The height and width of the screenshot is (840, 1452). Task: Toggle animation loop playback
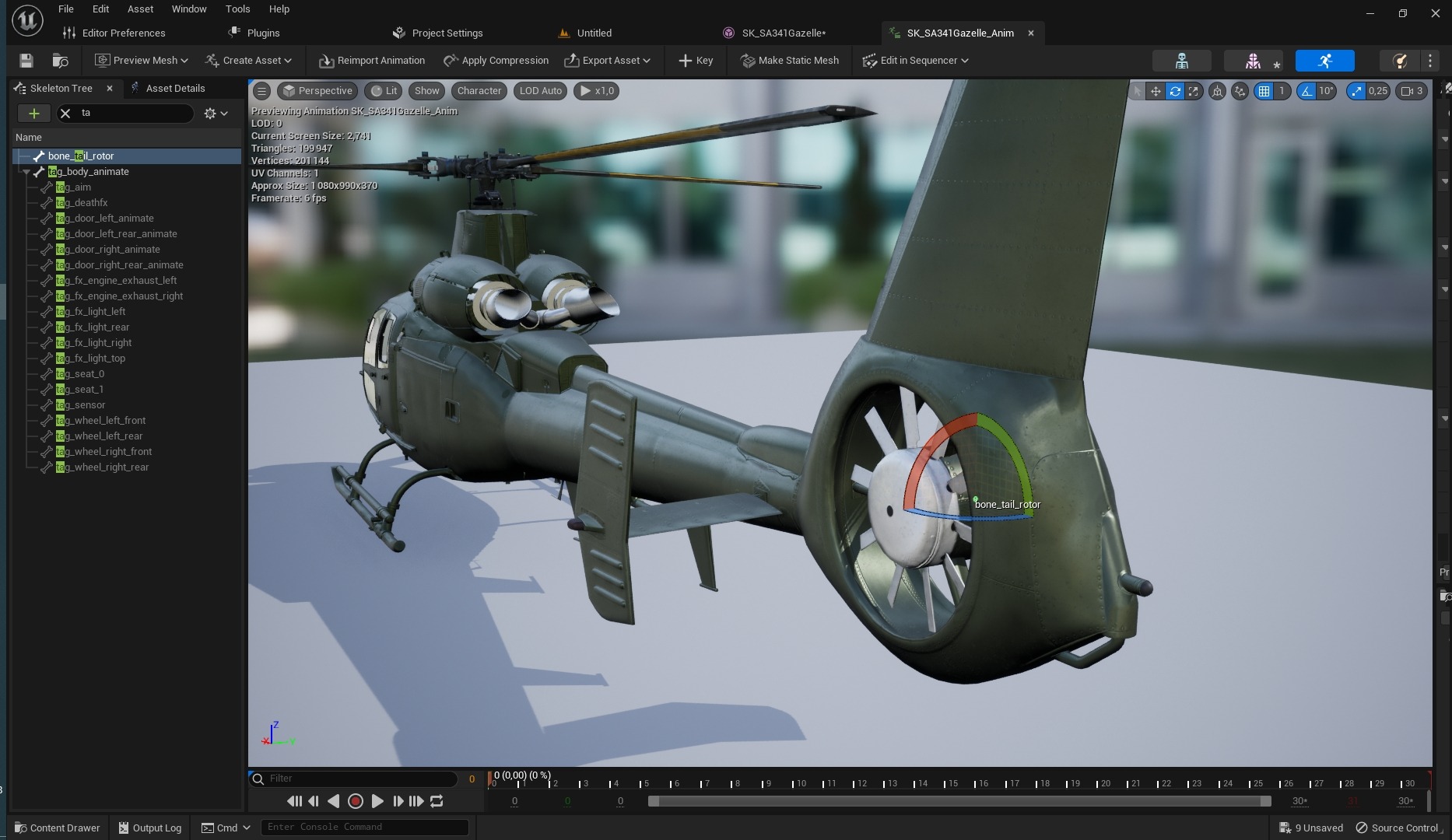click(x=437, y=801)
